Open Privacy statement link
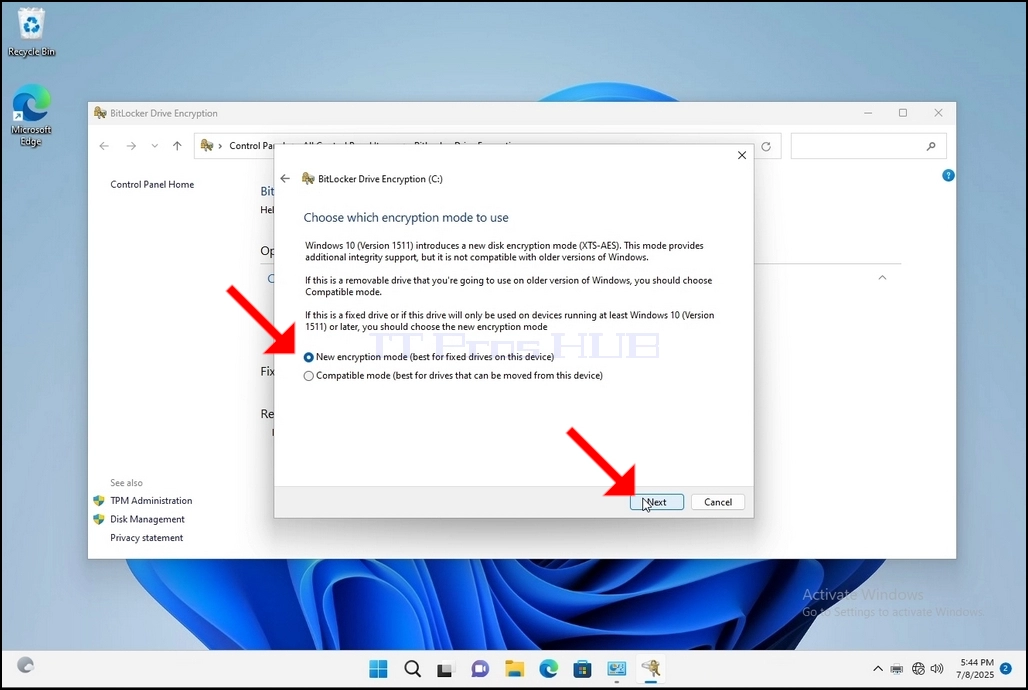Screen dimensions: 1028x690 [x=147, y=538]
